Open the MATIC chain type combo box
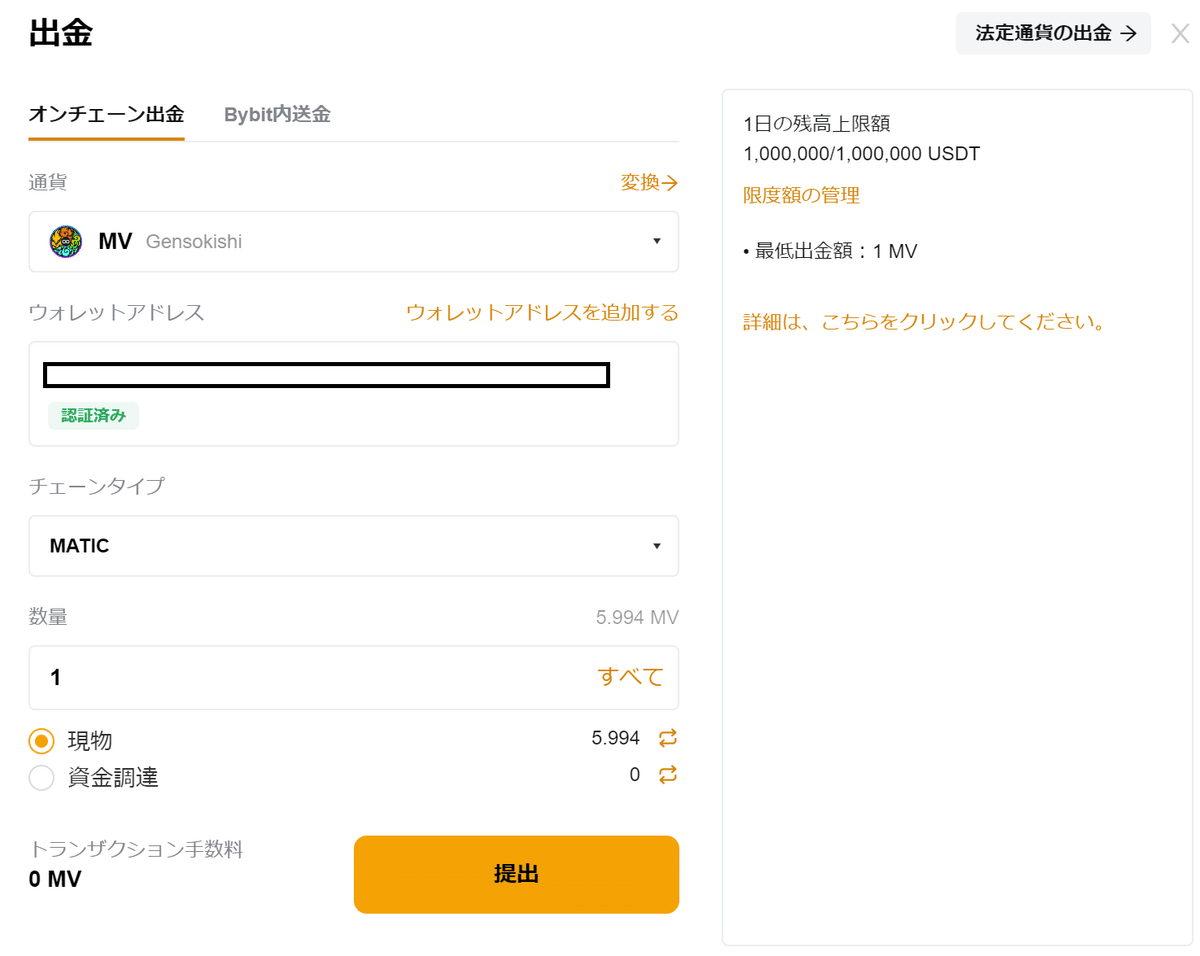Screen dimensions: 1200x956 point(354,546)
